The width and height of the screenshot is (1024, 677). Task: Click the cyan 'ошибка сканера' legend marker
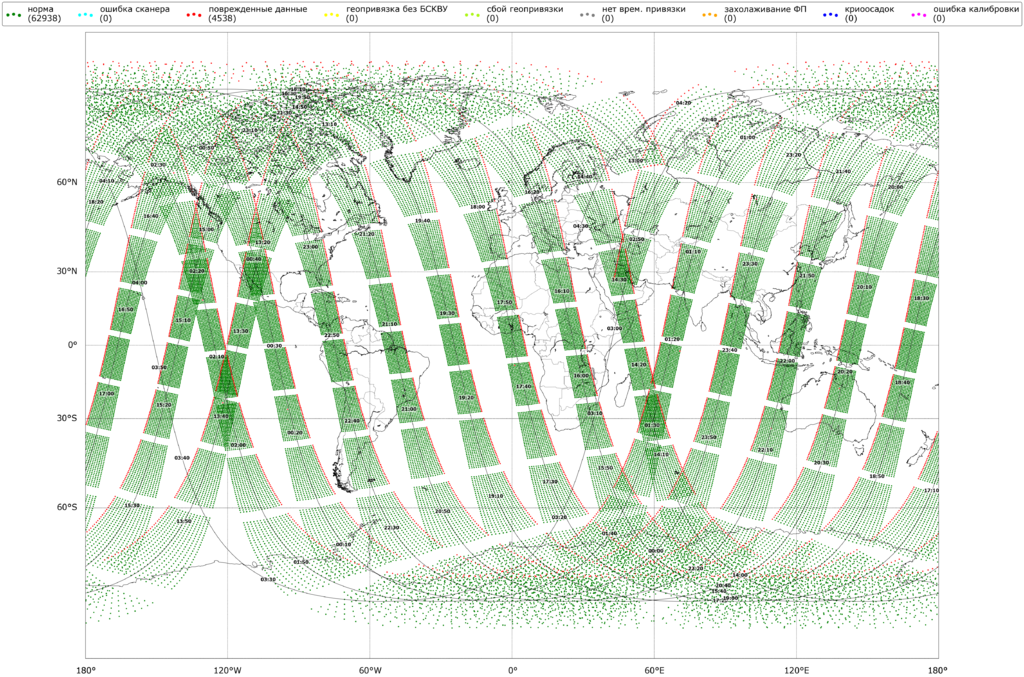click(85, 14)
